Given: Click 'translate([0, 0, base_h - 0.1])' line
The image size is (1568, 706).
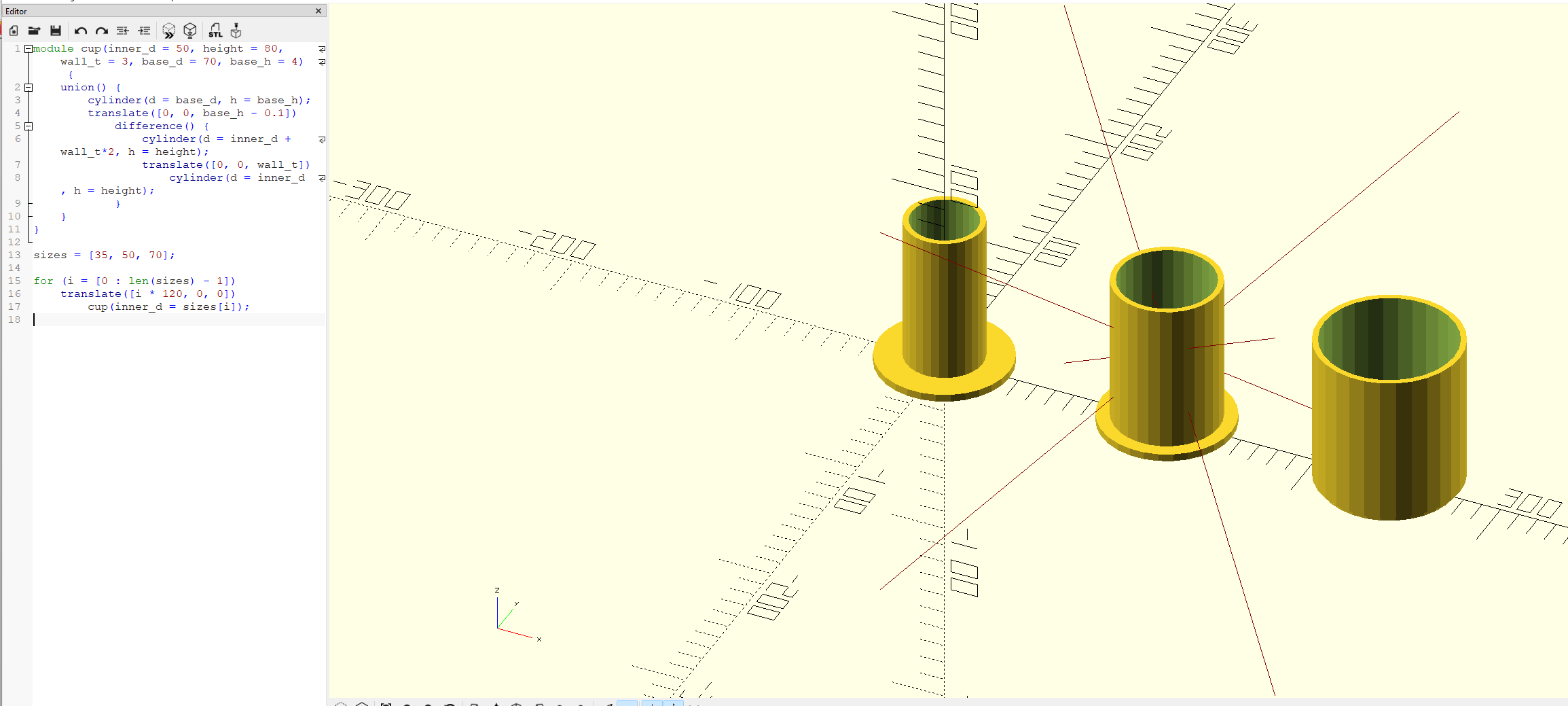Looking at the screenshot, I should tap(192, 113).
